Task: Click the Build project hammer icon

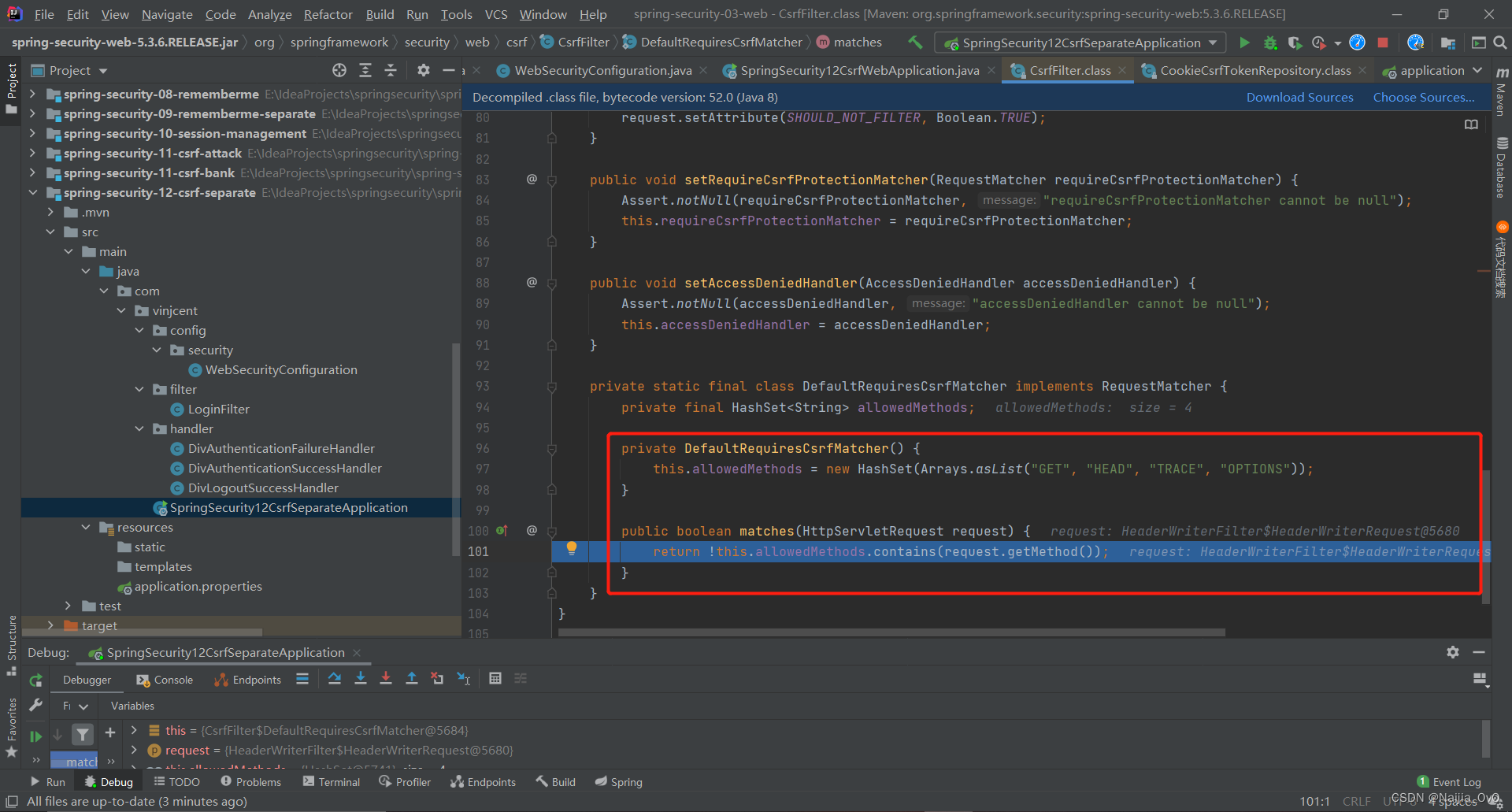Action: (914, 43)
